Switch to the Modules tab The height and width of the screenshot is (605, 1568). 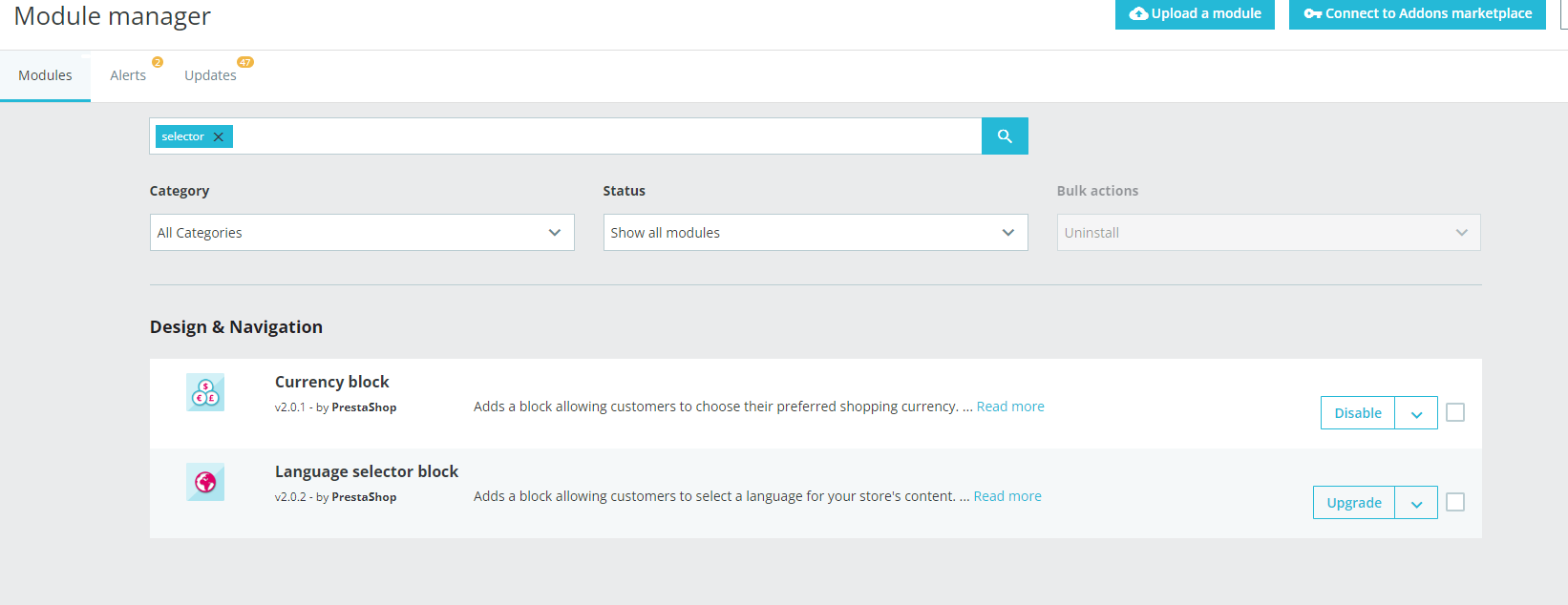45,76
